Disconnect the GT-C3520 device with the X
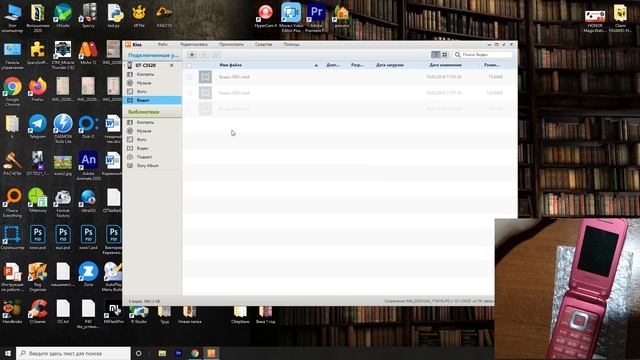640x360 pixels. pyautogui.click(x=172, y=65)
